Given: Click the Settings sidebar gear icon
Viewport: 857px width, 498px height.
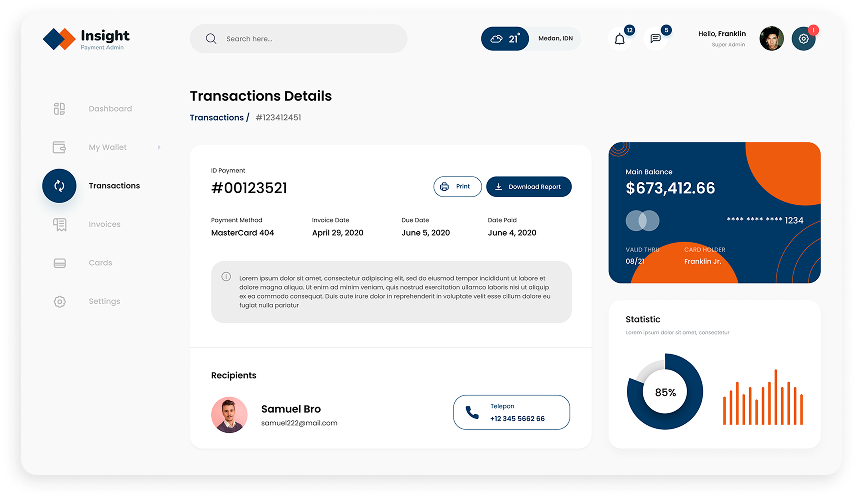Looking at the screenshot, I should tap(60, 302).
